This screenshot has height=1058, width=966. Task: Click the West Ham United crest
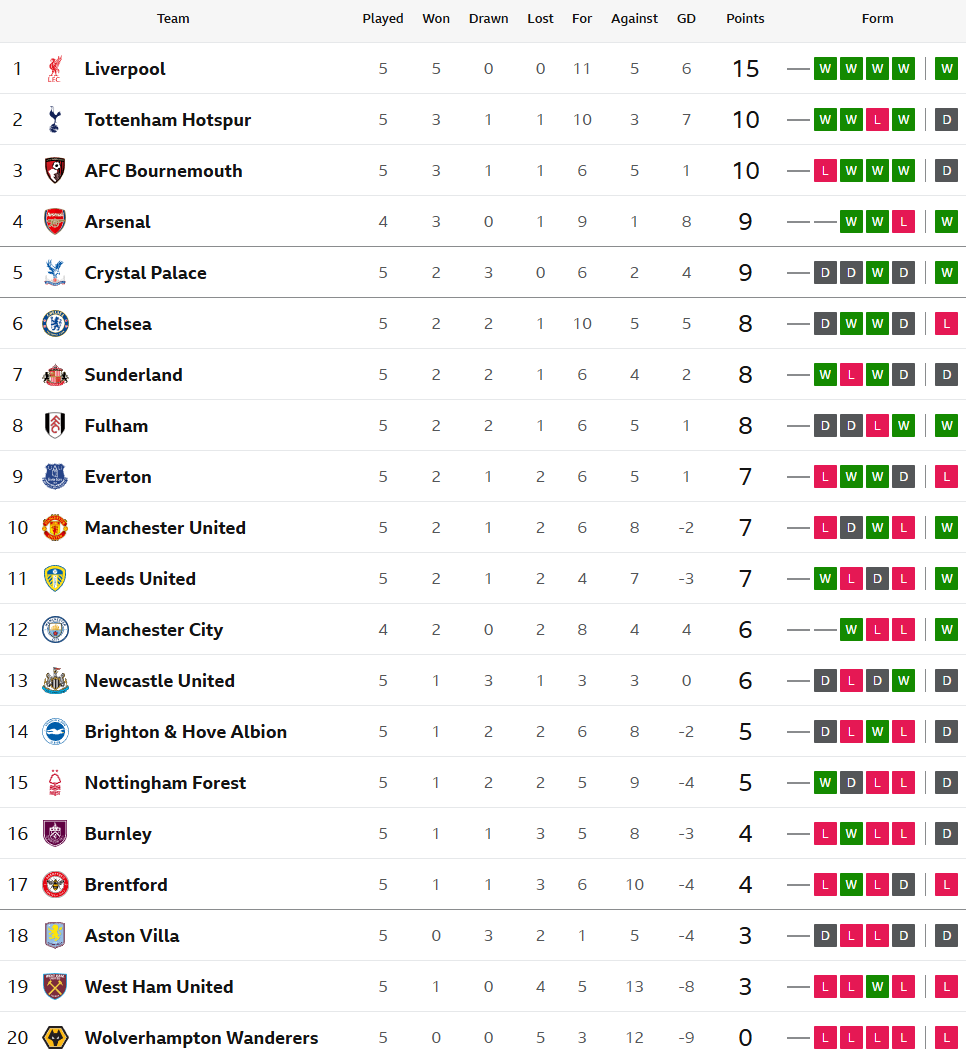coord(55,986)
